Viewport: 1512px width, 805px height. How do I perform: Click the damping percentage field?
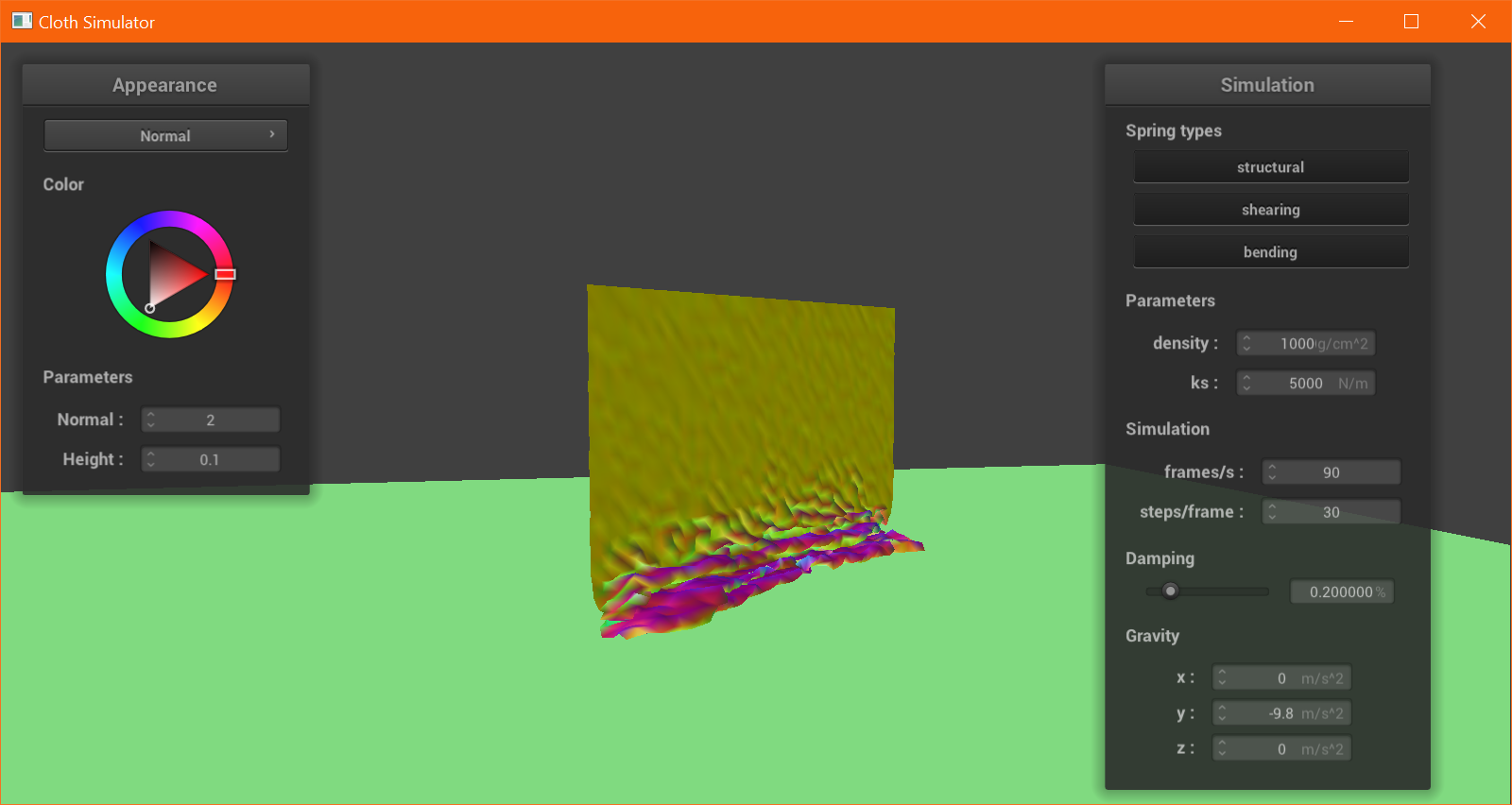click(1342, 591)
